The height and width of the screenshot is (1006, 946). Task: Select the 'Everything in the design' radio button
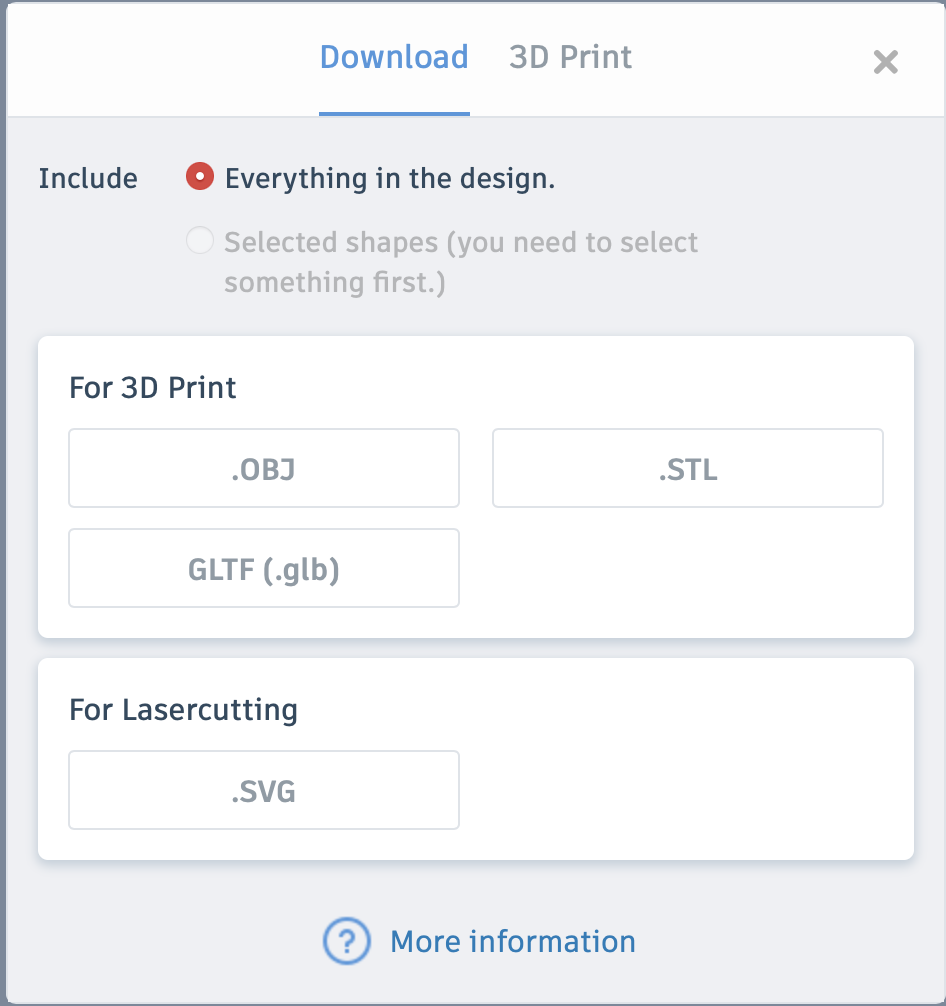200,178
